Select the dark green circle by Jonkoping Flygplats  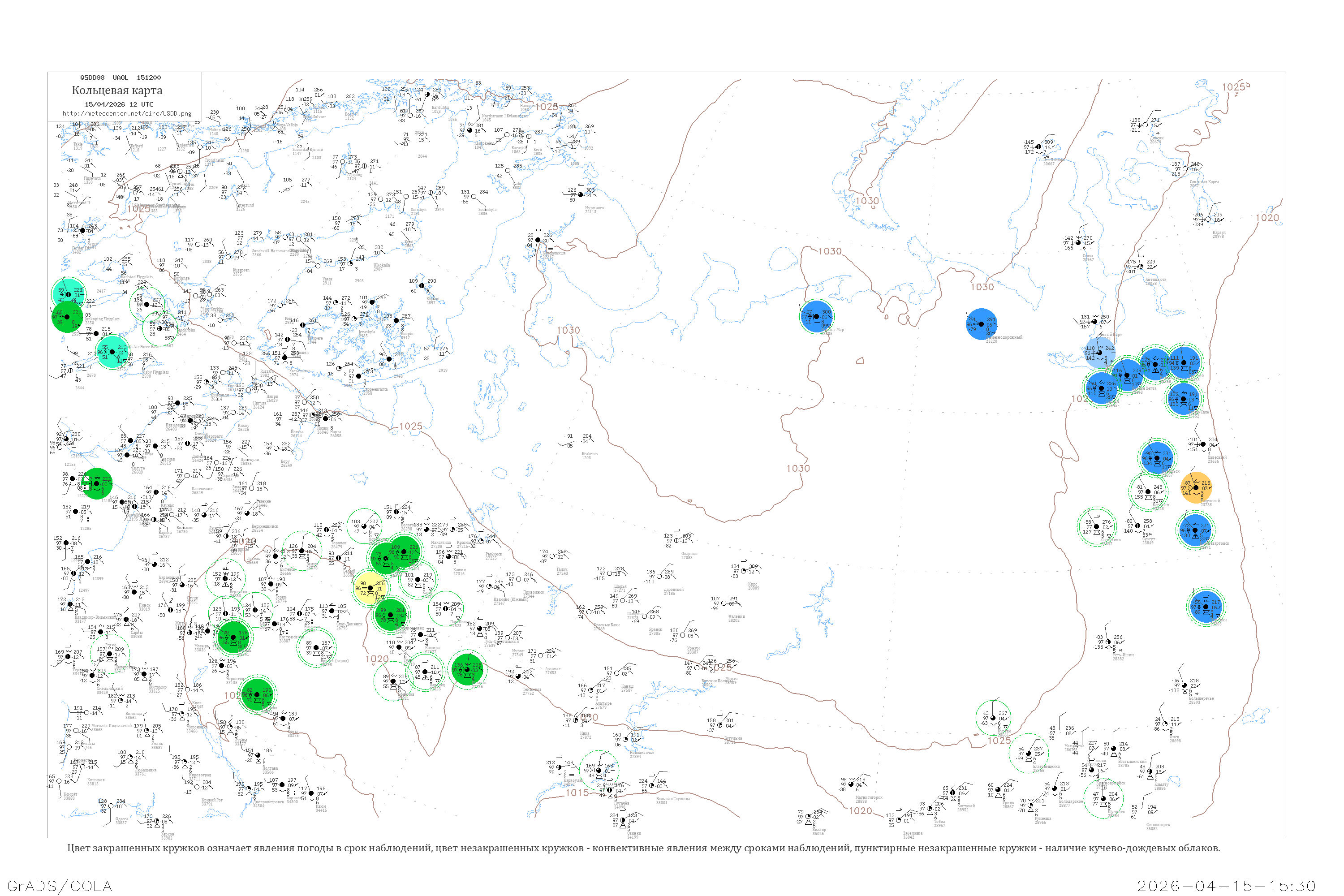(x=68, y=317)
